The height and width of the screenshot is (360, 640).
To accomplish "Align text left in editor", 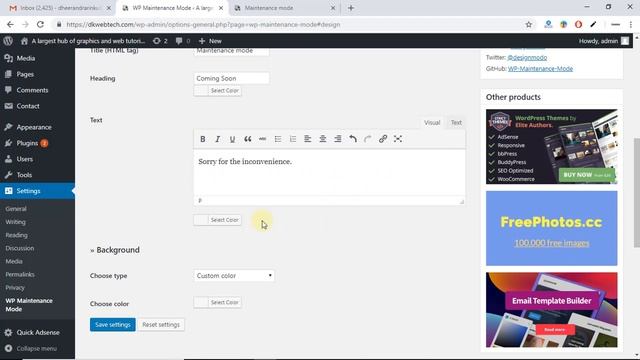I will (x=307, y=139).
